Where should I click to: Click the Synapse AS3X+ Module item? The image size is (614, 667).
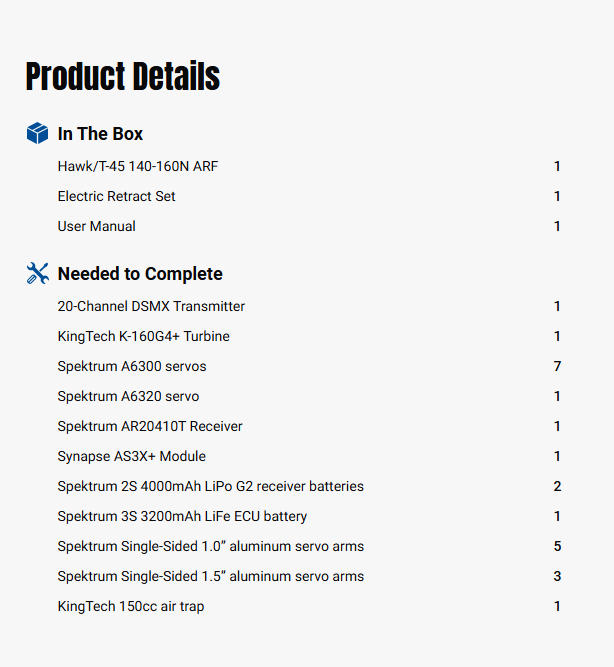pos(131,456)
